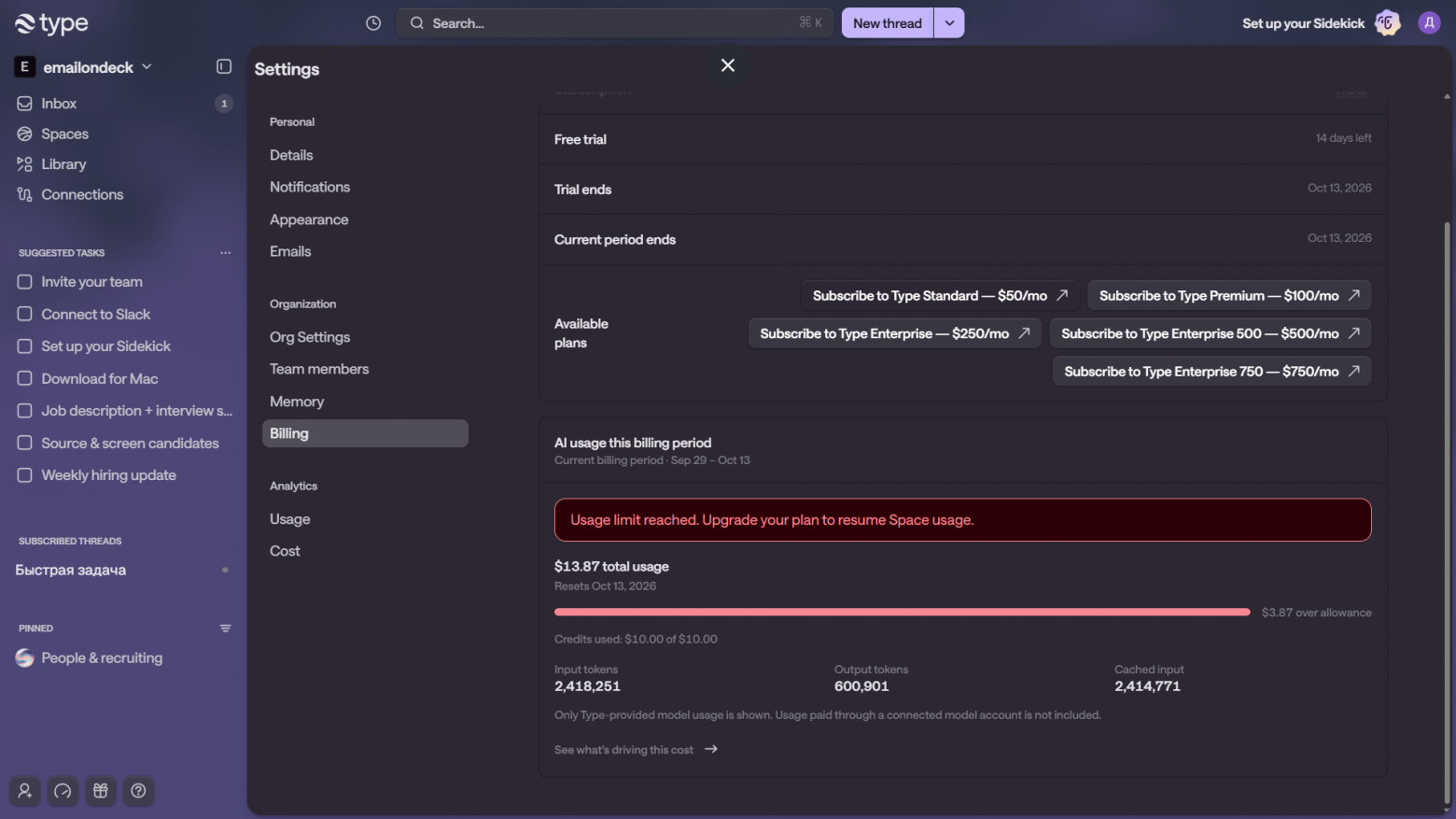Click the usage progress bar
Image resolution: width=1456 pixels, height=819 pixels.
[903, 613]
